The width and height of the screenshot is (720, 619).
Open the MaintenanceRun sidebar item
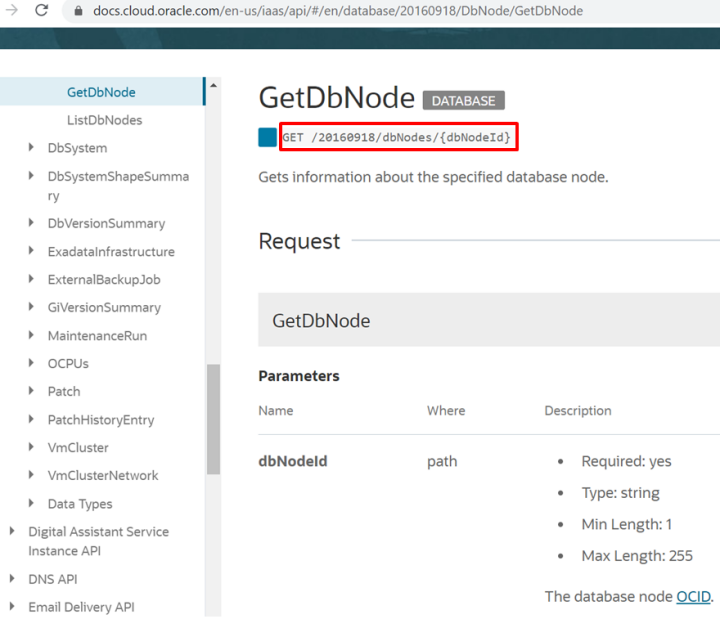[x=97, y=336]
